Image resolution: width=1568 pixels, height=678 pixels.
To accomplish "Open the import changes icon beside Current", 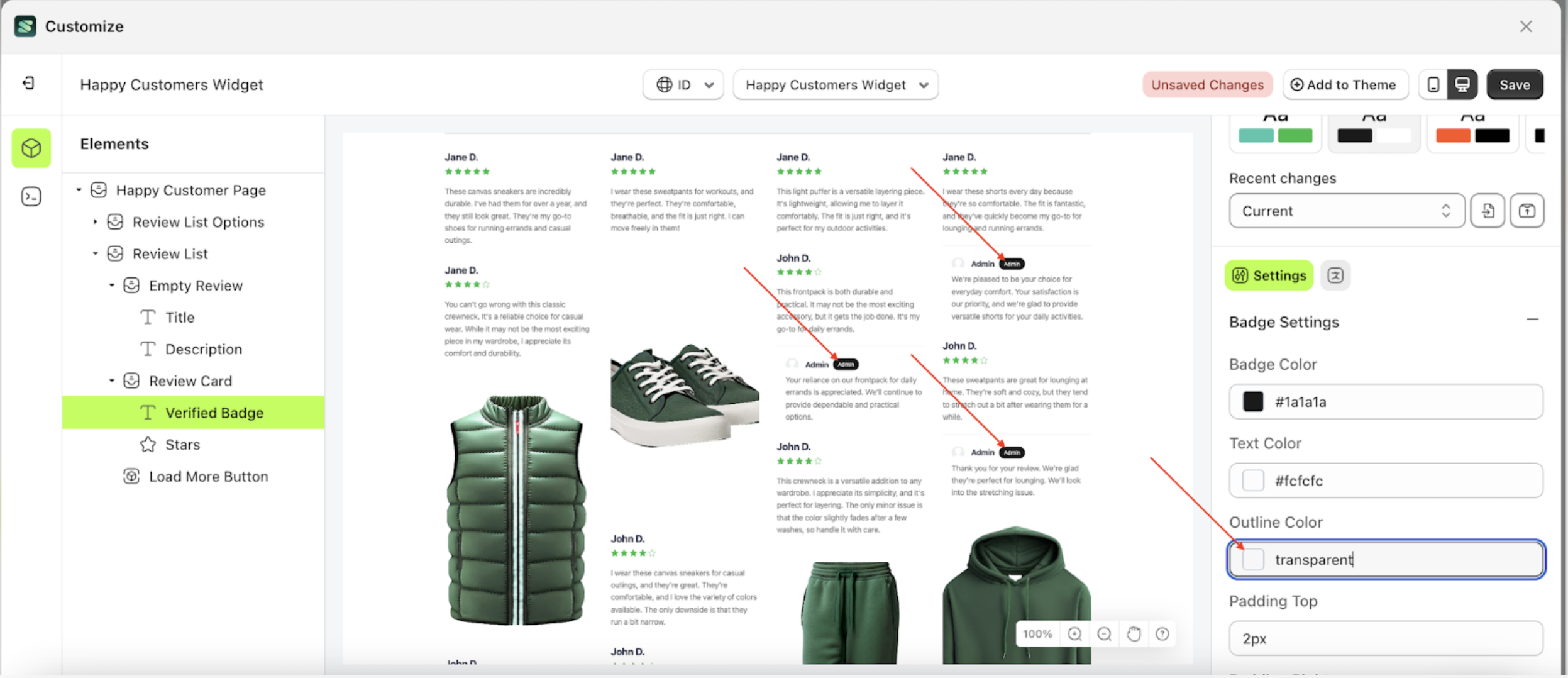I will tap(1487, 211).
